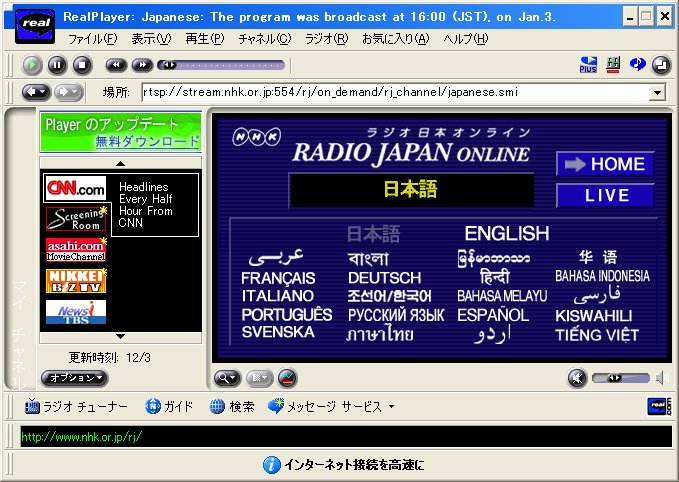679x482 pixels.
Task: Open メッセージ サービス dropdown
Action: pos(331,407)
